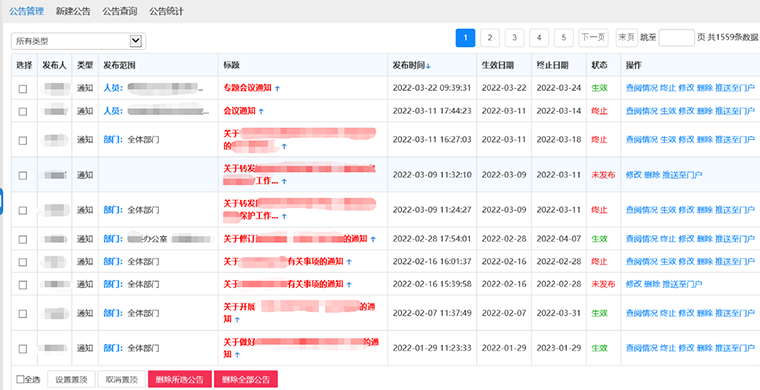The image size is (760, 390).
Task: Click pin arrow on 2022-02-16 15:39:58 row title
Action: [349, 284]
